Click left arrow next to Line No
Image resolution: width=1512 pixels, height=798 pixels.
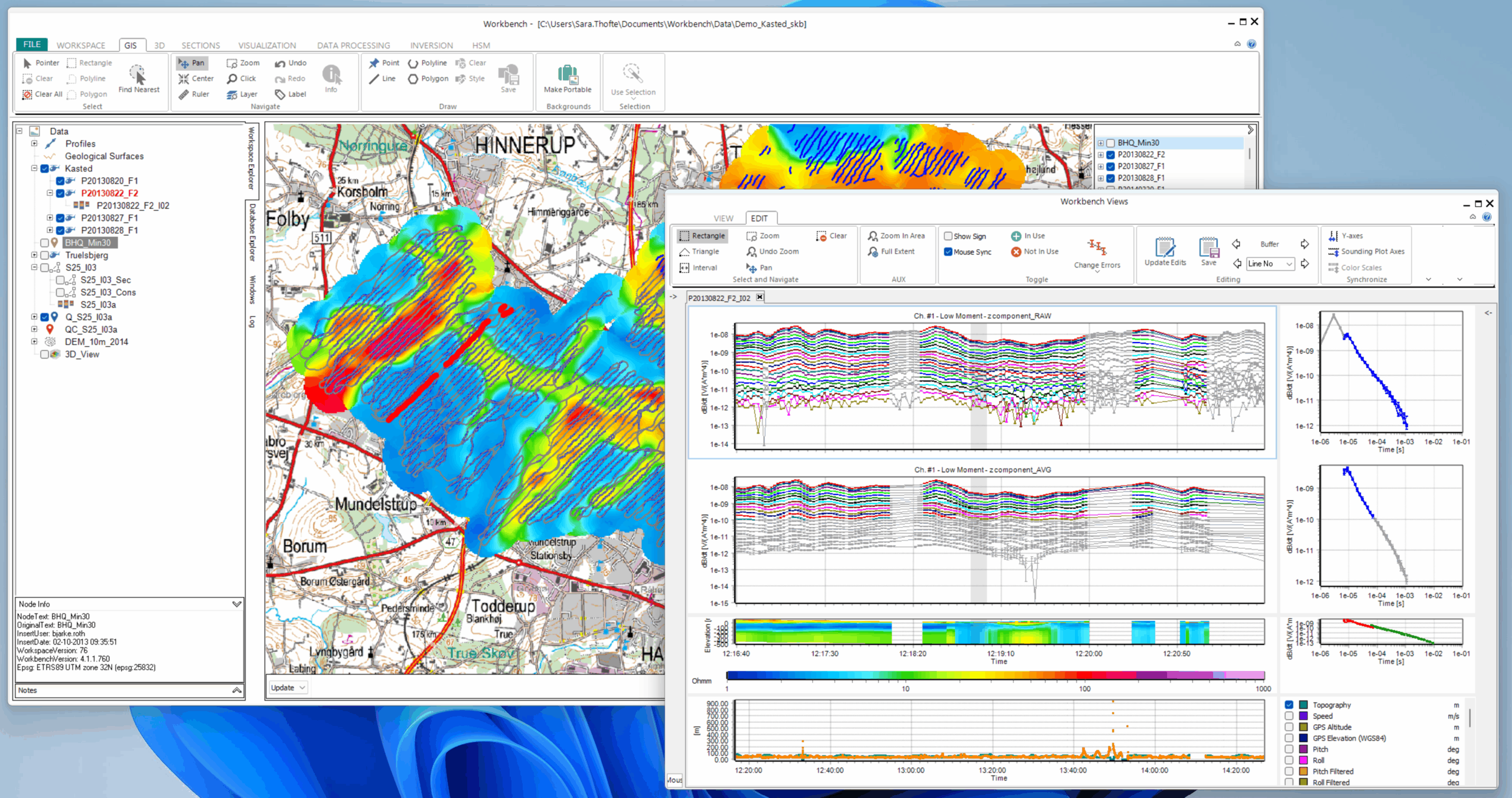tap(1237, 263)
